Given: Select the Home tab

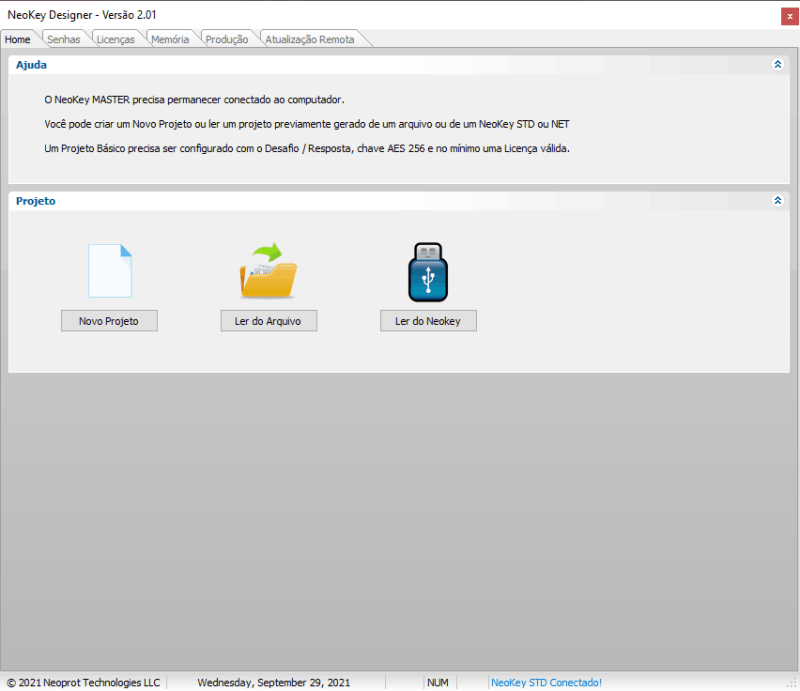Looking at the screenshot, I should click(x=18, y=39).
